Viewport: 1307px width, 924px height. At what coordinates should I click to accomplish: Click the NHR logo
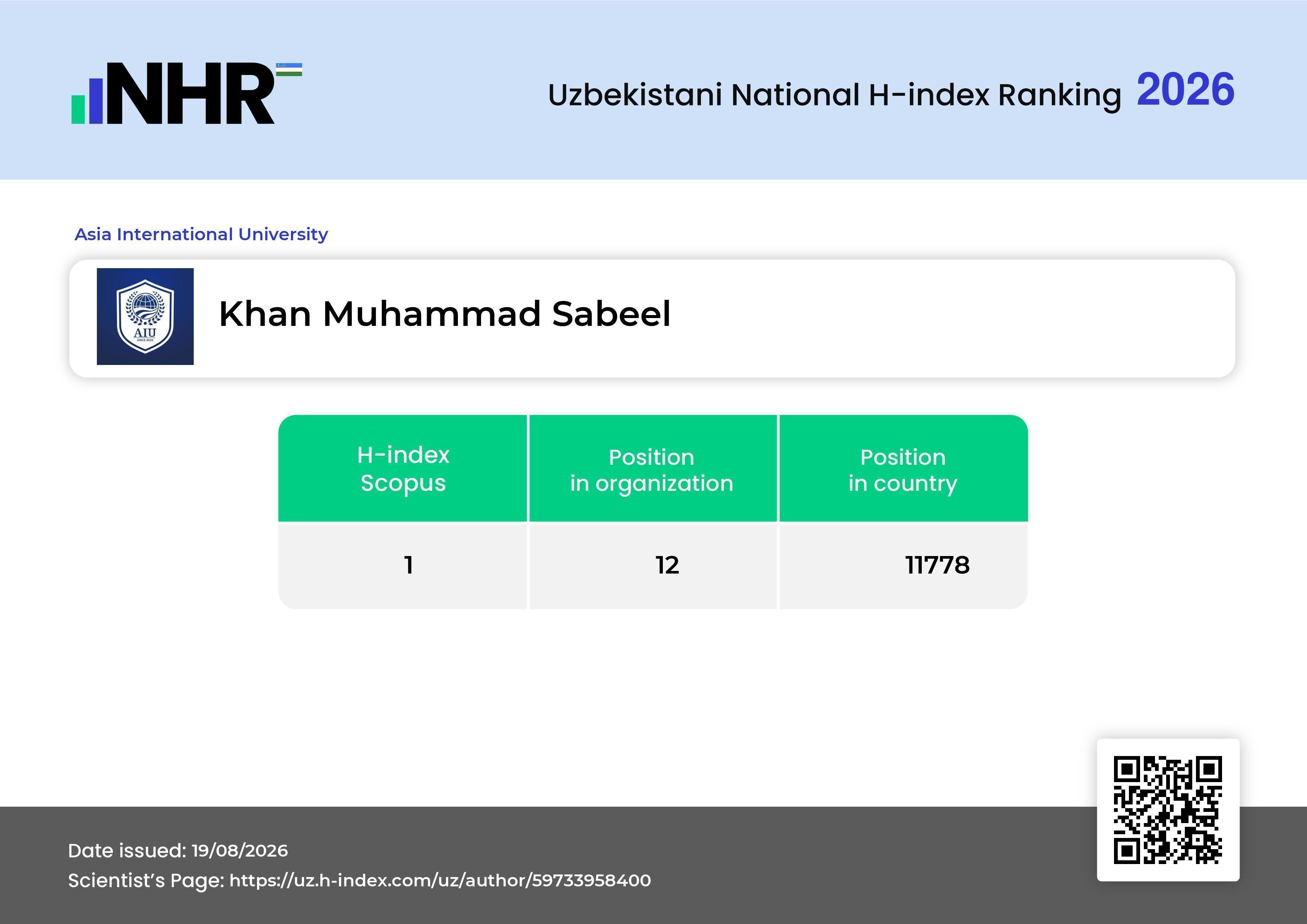[186, 93]
